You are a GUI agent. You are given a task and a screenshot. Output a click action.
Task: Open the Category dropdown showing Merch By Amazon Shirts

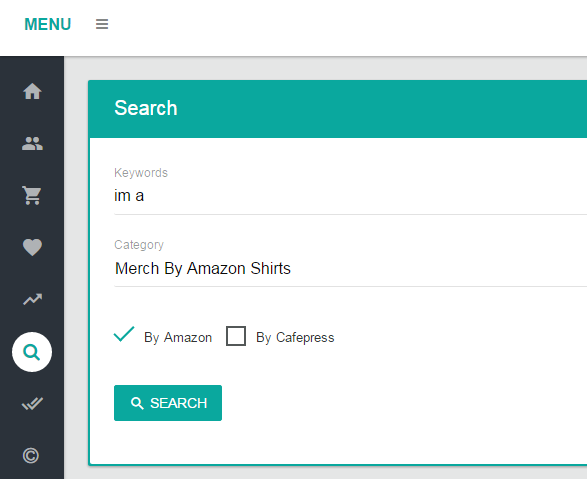350,268
